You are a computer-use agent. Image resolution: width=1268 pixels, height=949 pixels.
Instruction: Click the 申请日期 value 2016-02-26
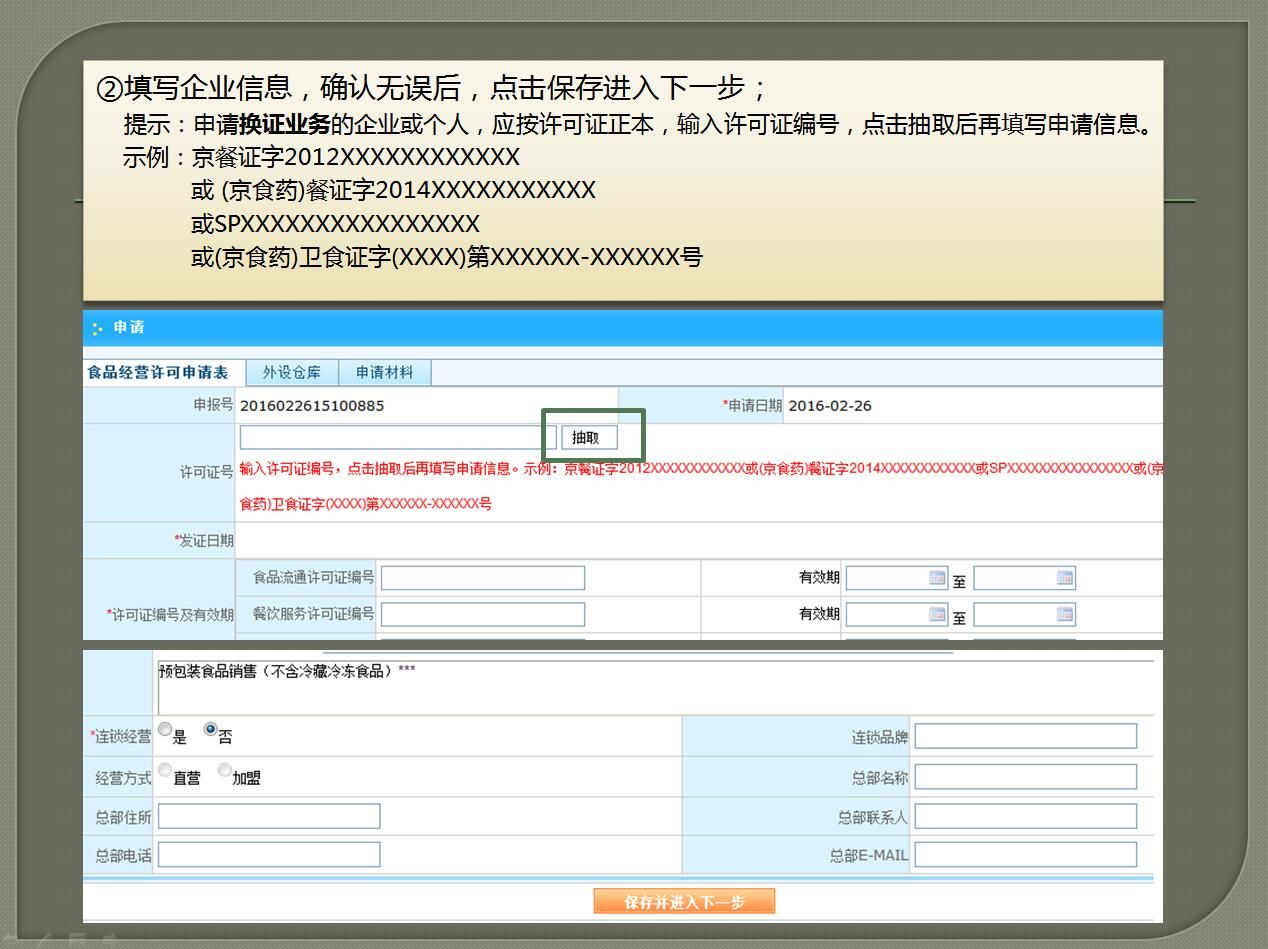click(830, 405)
